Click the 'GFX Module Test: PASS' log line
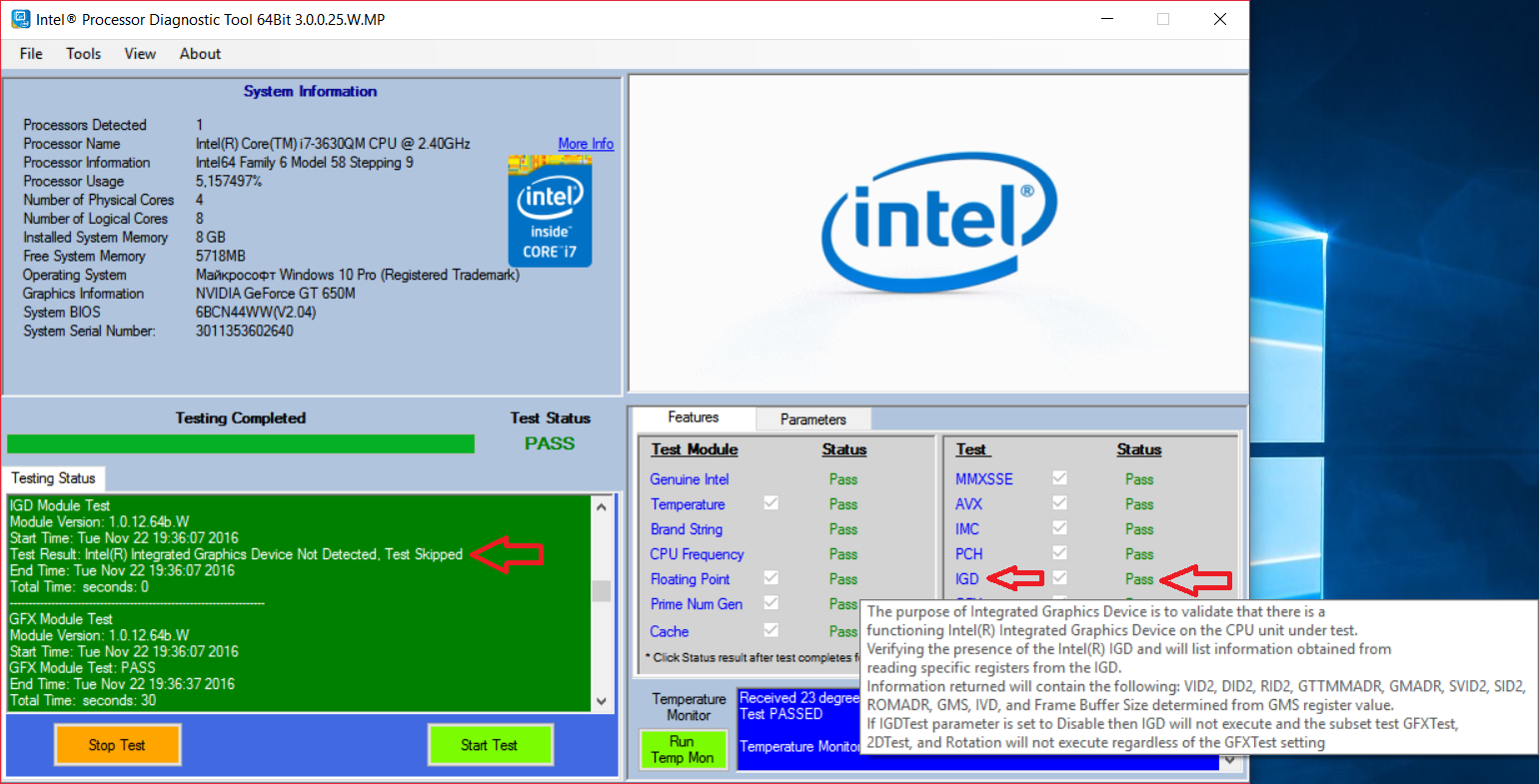 (x=83, y=667)
